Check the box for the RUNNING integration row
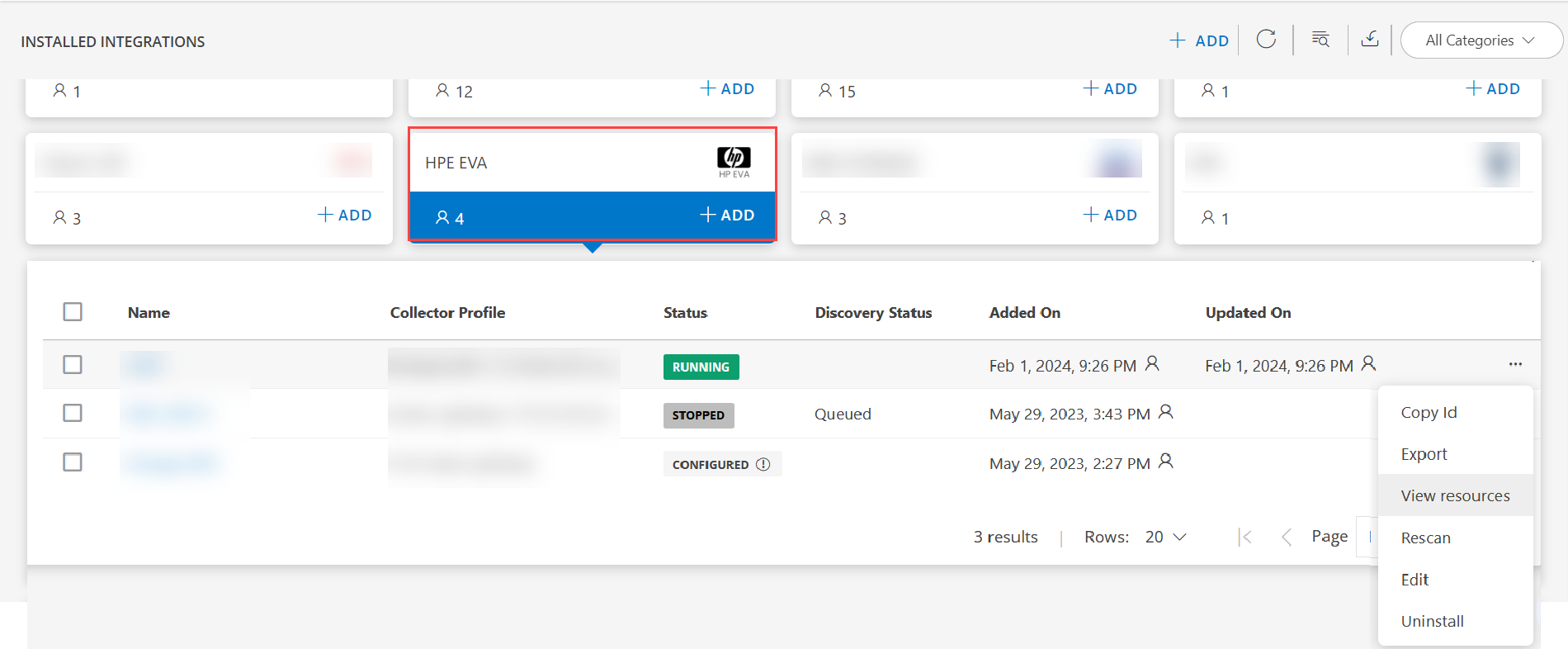 pyautogui.click(x=73, y=364)
